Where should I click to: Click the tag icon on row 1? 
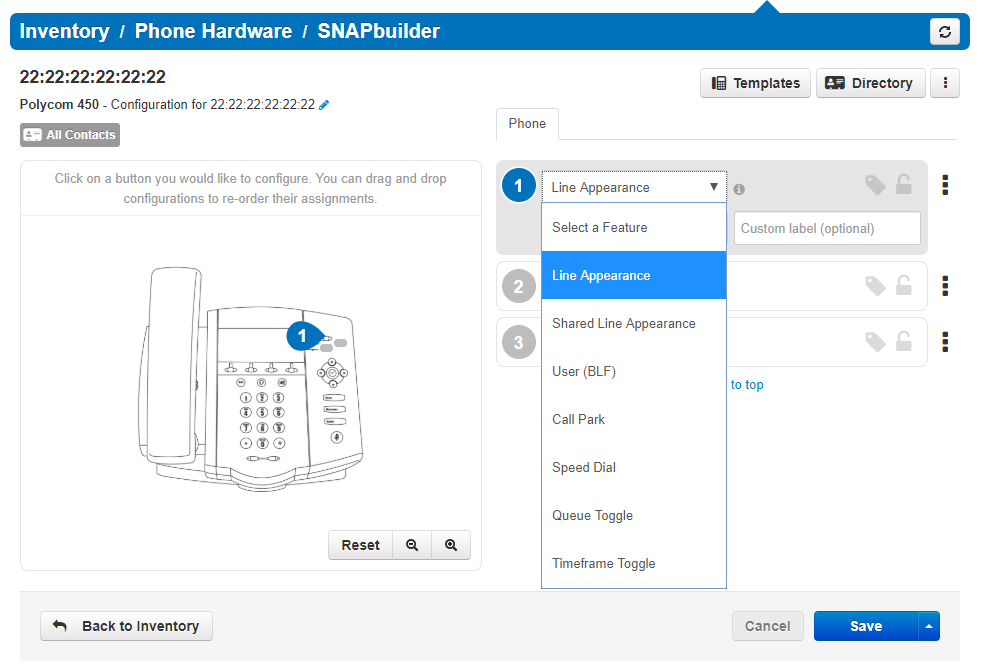tap(875, 185)
